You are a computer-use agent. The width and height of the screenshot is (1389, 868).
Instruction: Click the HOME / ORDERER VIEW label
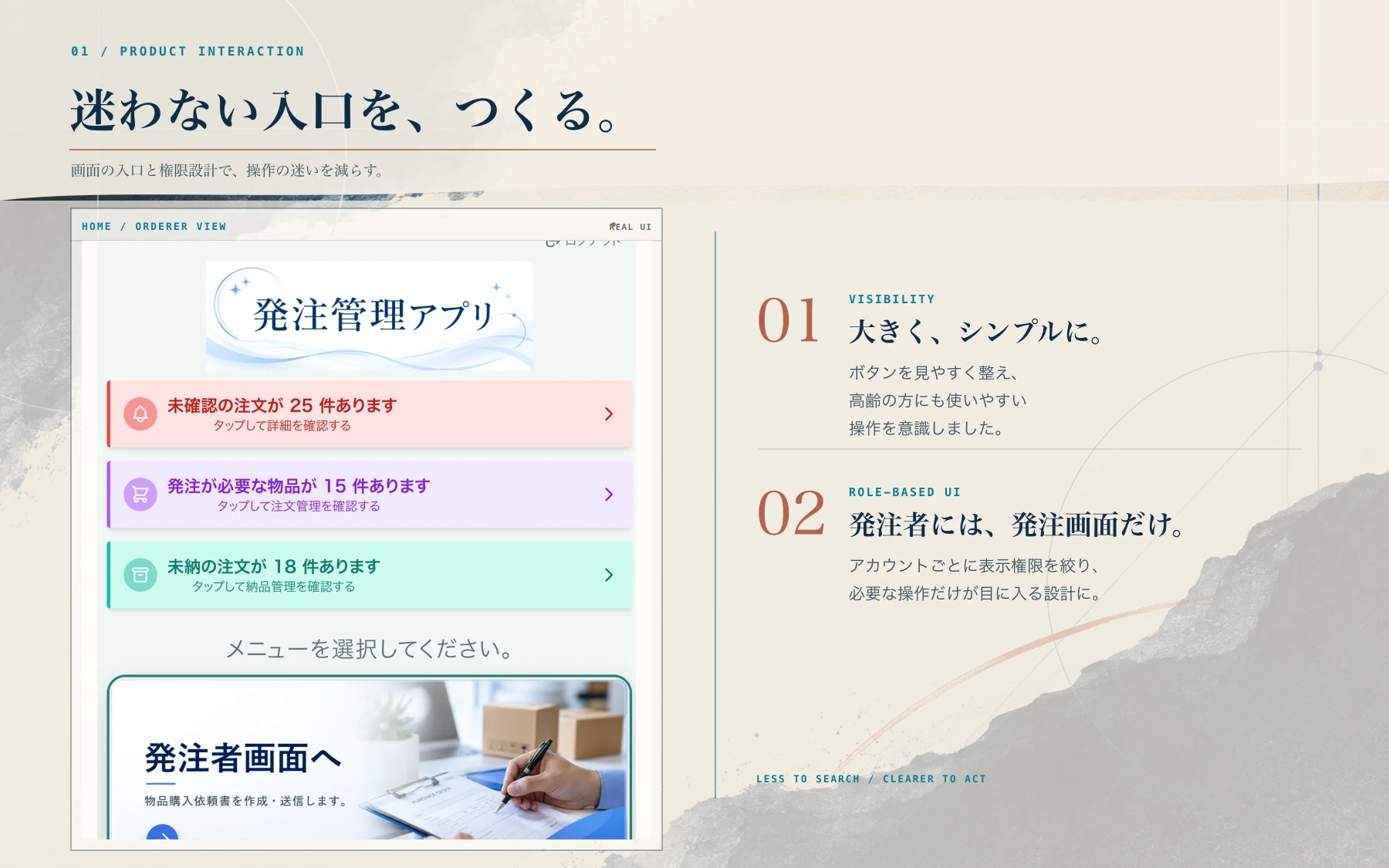click(x=154, y=226)
